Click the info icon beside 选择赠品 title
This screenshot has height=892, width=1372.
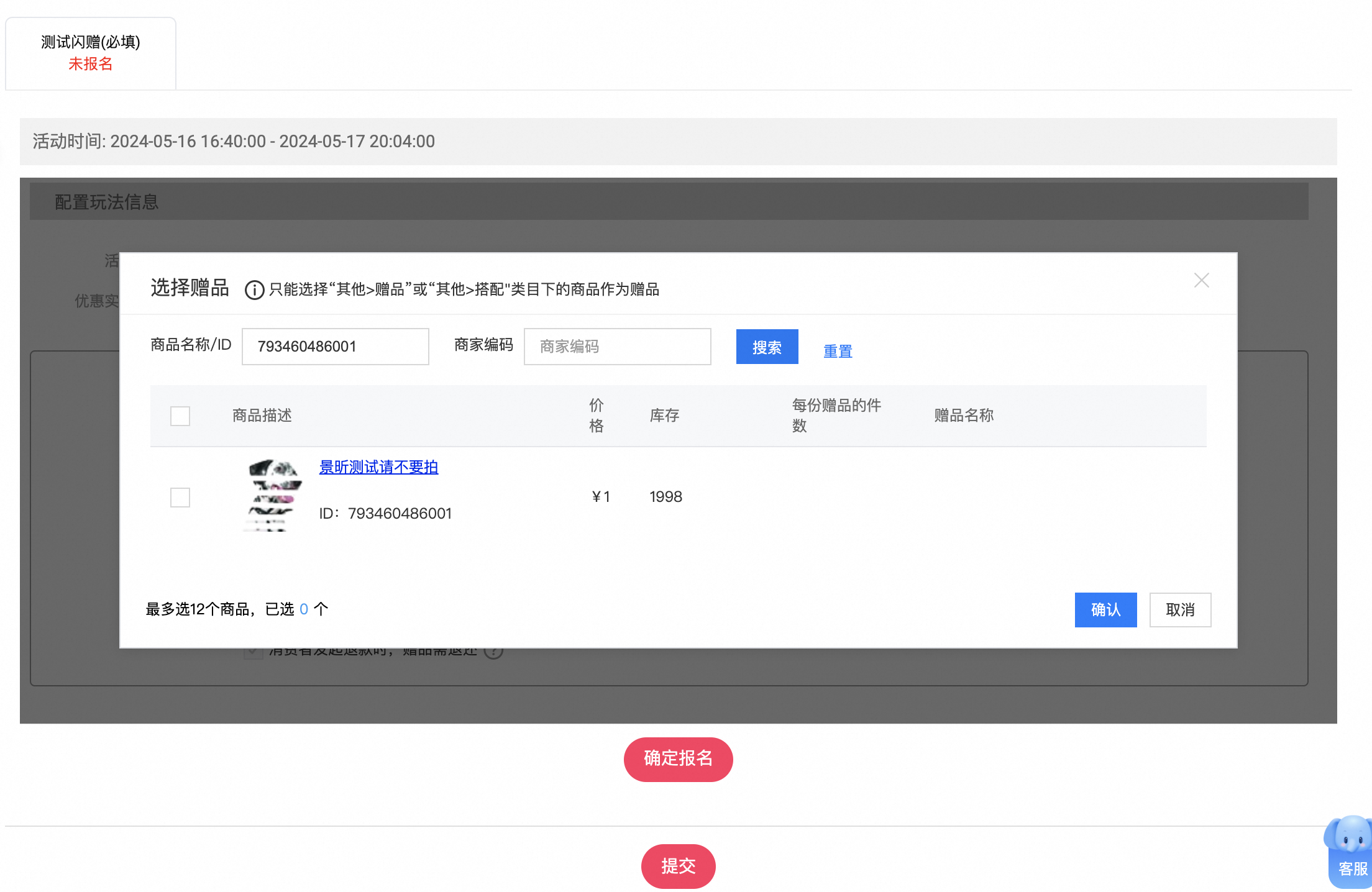pyautogui.click(x=254, y=289)
